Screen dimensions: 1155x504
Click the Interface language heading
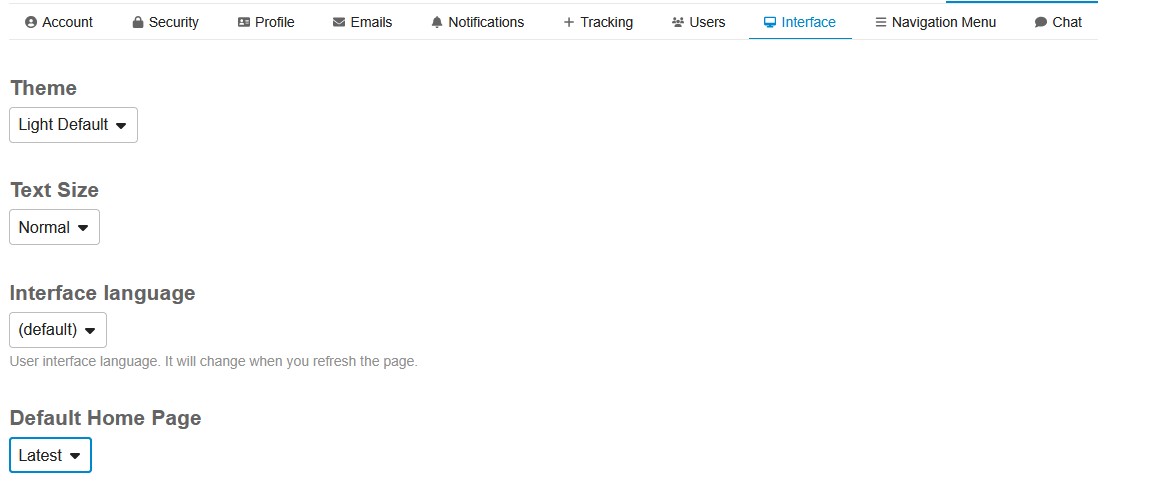pyautogui.click(x=102, y=293)
